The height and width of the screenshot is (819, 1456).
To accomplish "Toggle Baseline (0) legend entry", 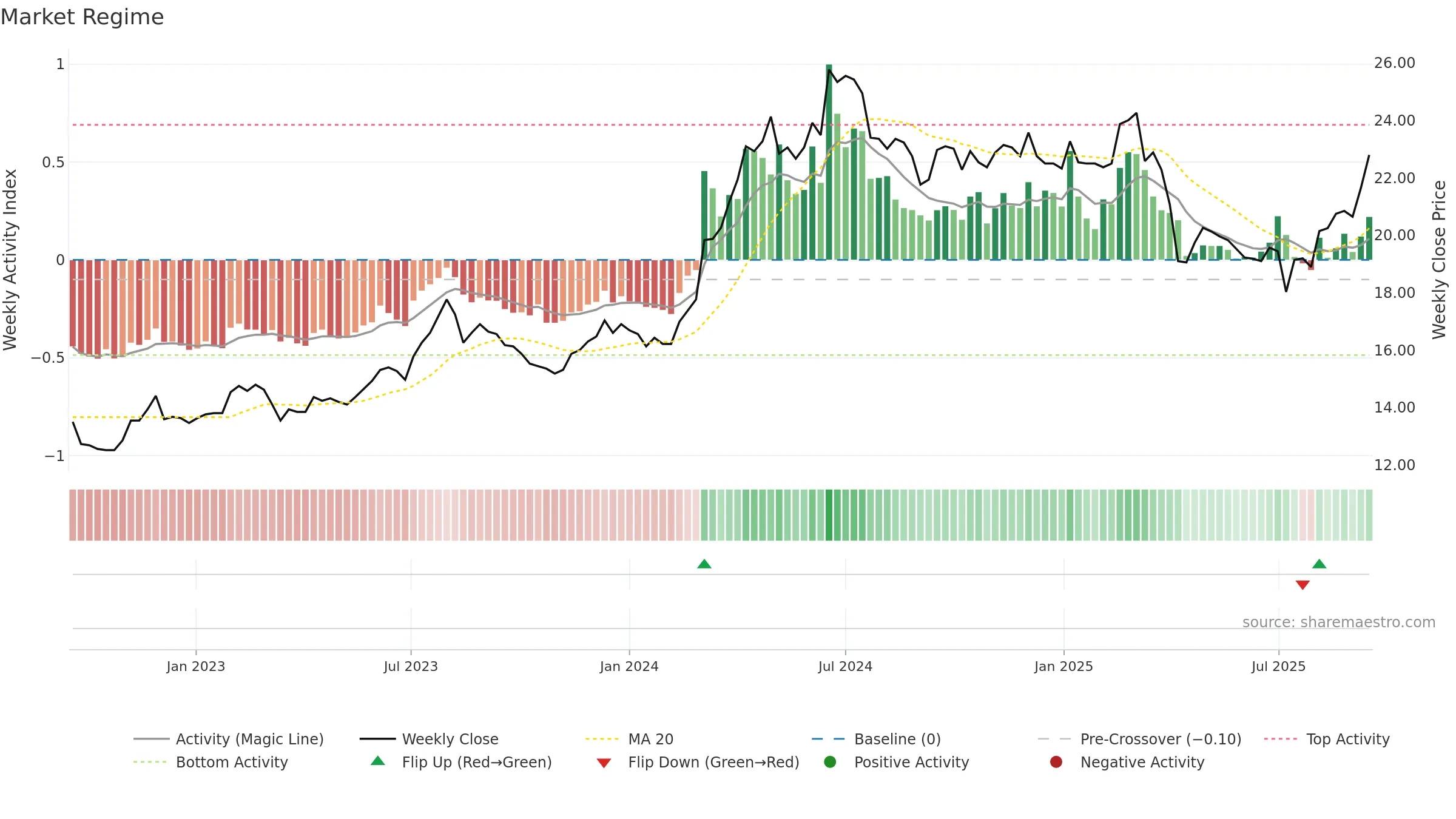I will [x=876, y=739].
